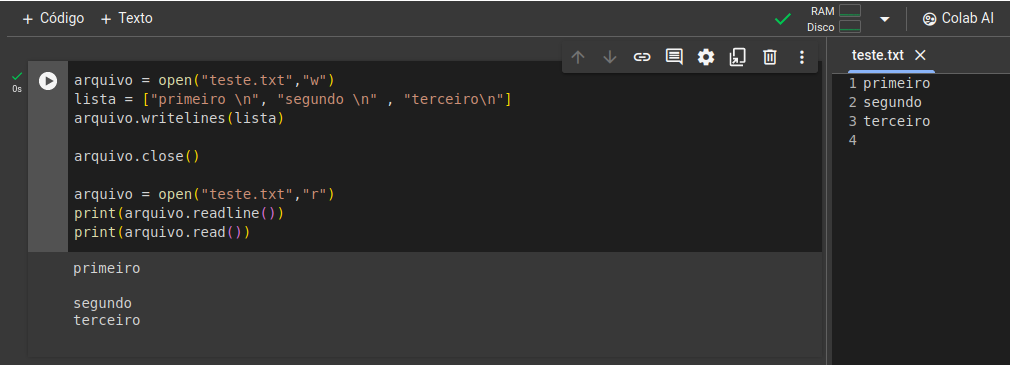This screenshot has width=1012, height=365.
Task: Open Colab AI assistant
Action: pyautogui.click(x=958, y=19)
